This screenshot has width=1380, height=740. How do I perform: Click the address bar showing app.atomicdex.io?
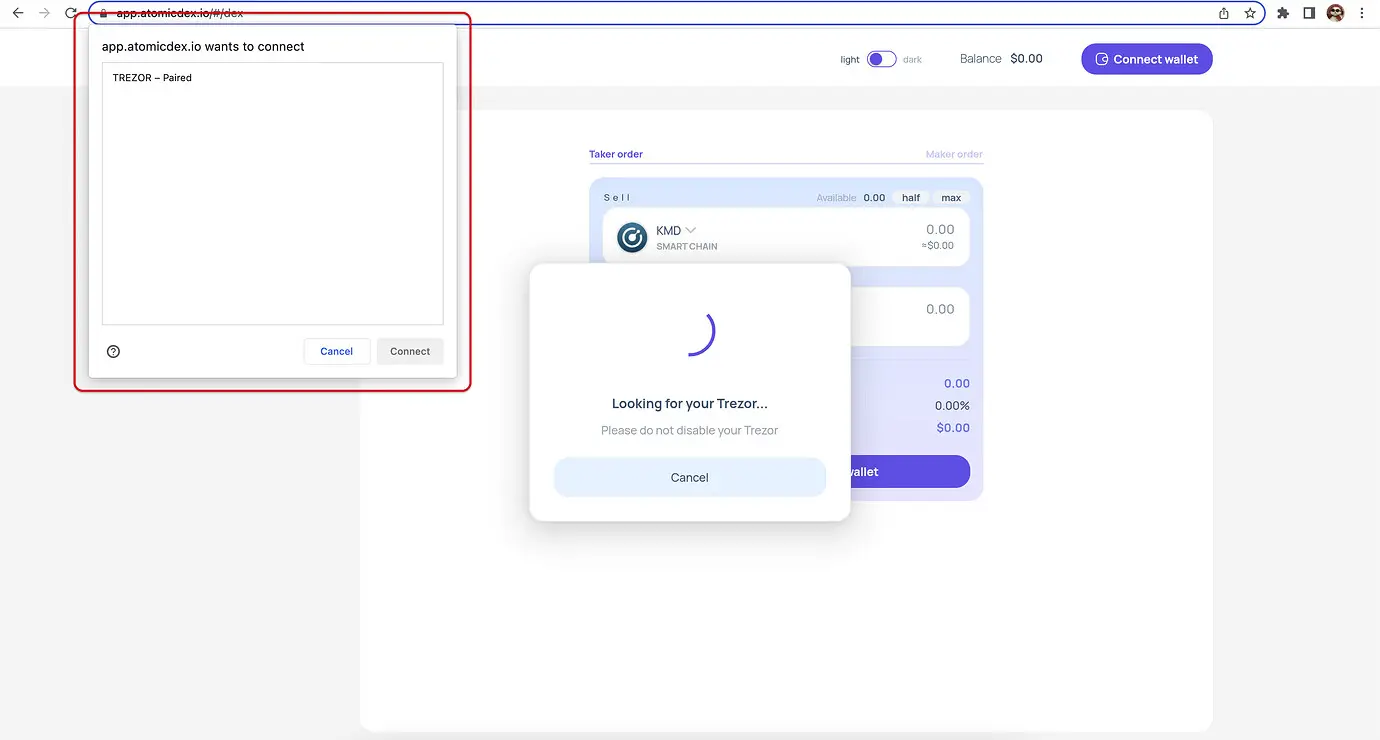pos(180,14)
